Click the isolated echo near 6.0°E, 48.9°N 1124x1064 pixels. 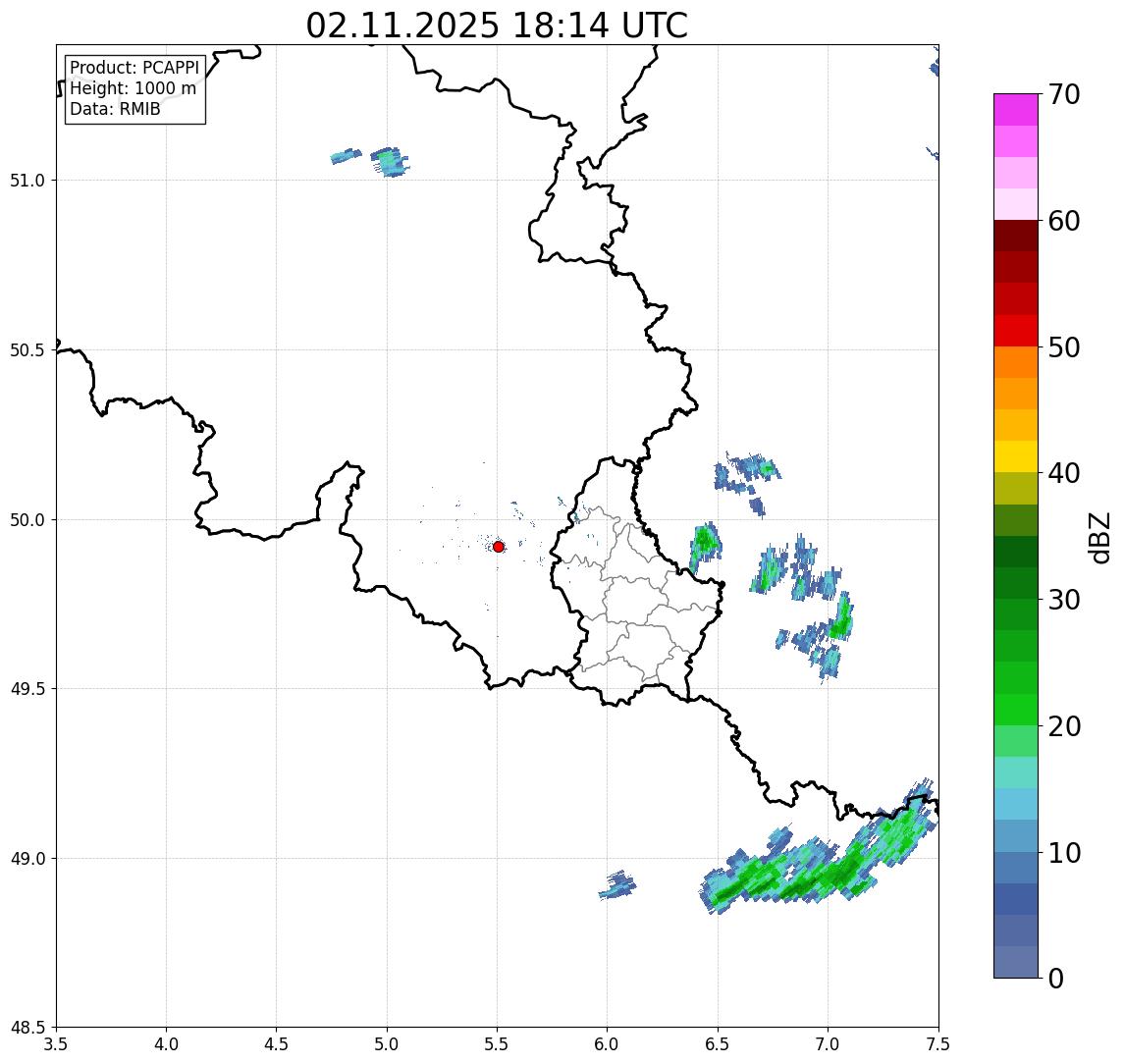(617, 886)
